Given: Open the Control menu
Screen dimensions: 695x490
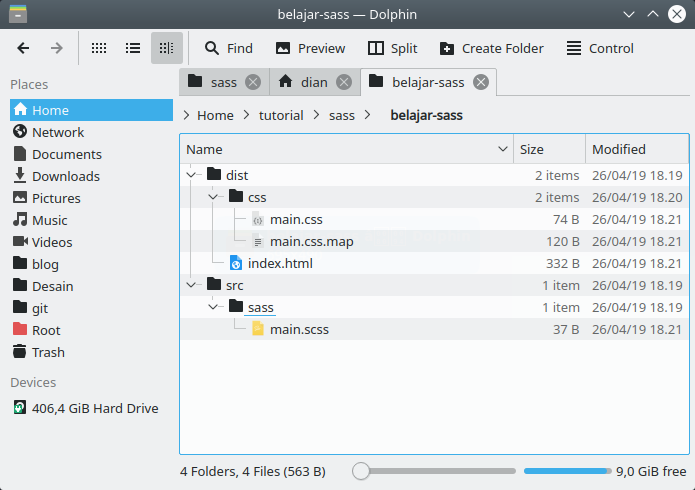Looking at the screenshot, I should coord(600,48).
